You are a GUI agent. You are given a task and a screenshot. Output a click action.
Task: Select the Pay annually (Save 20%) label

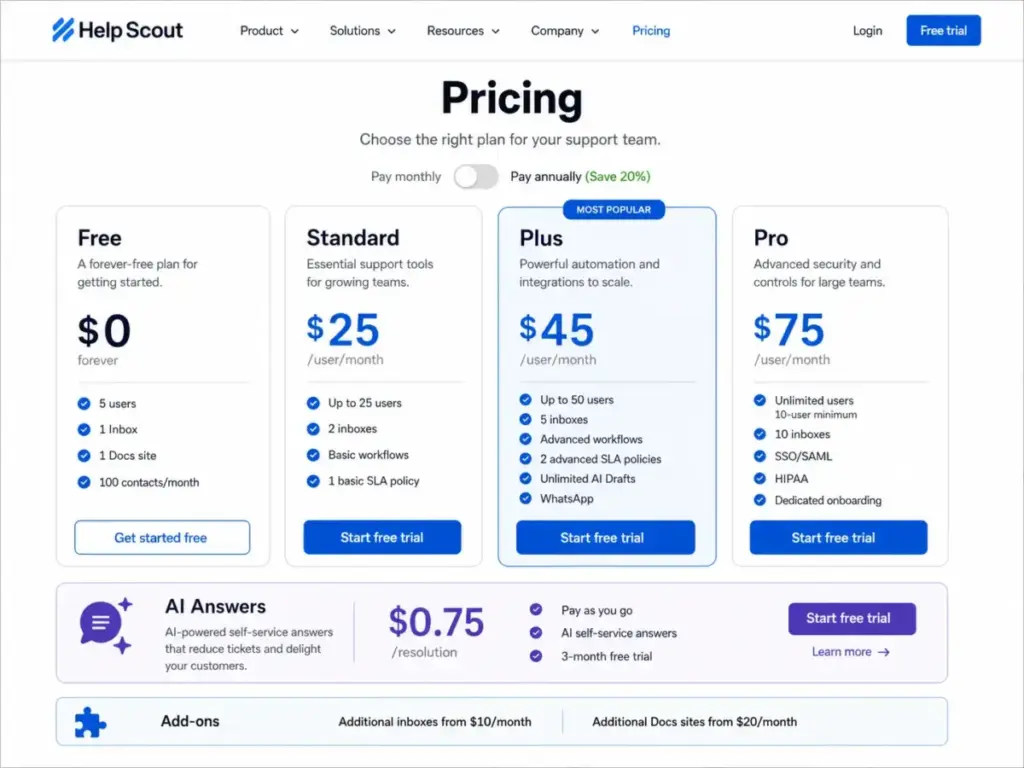pyautogui.click(x=580, y=176)
